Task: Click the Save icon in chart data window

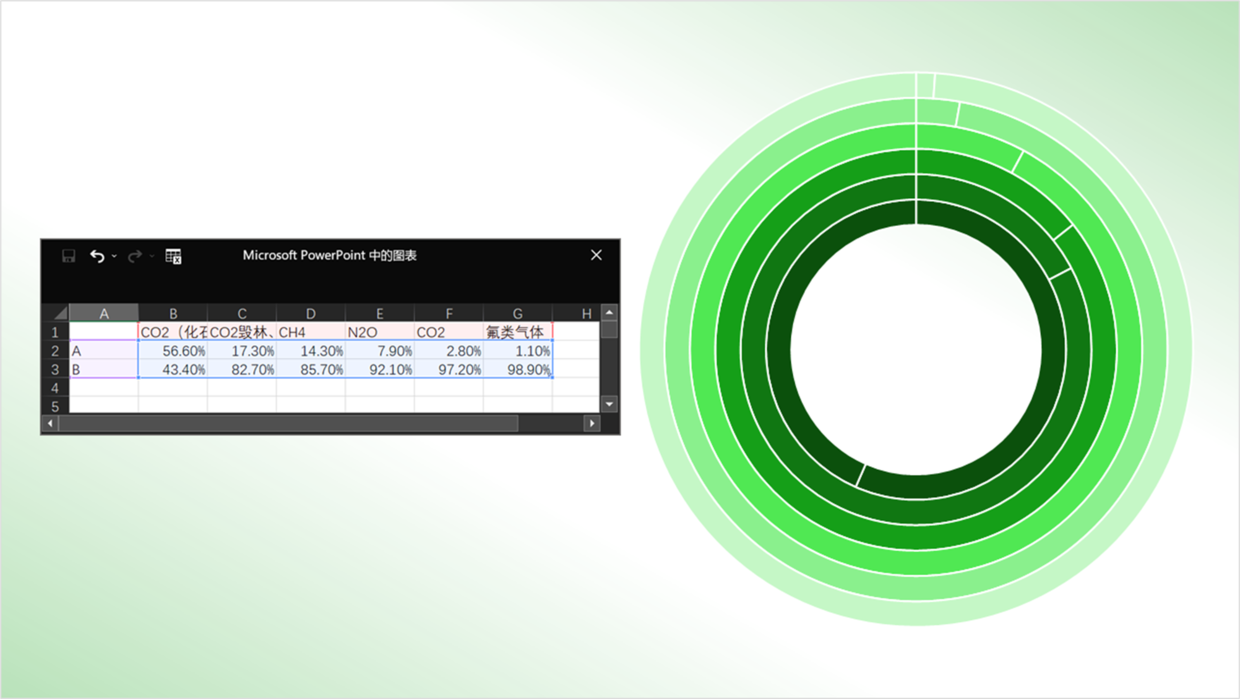Action: tap(68, 256)
